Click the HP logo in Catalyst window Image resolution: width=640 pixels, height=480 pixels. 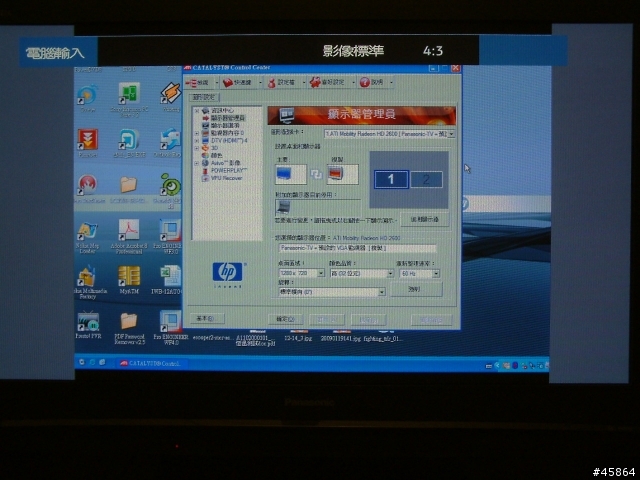click(227, 273)
